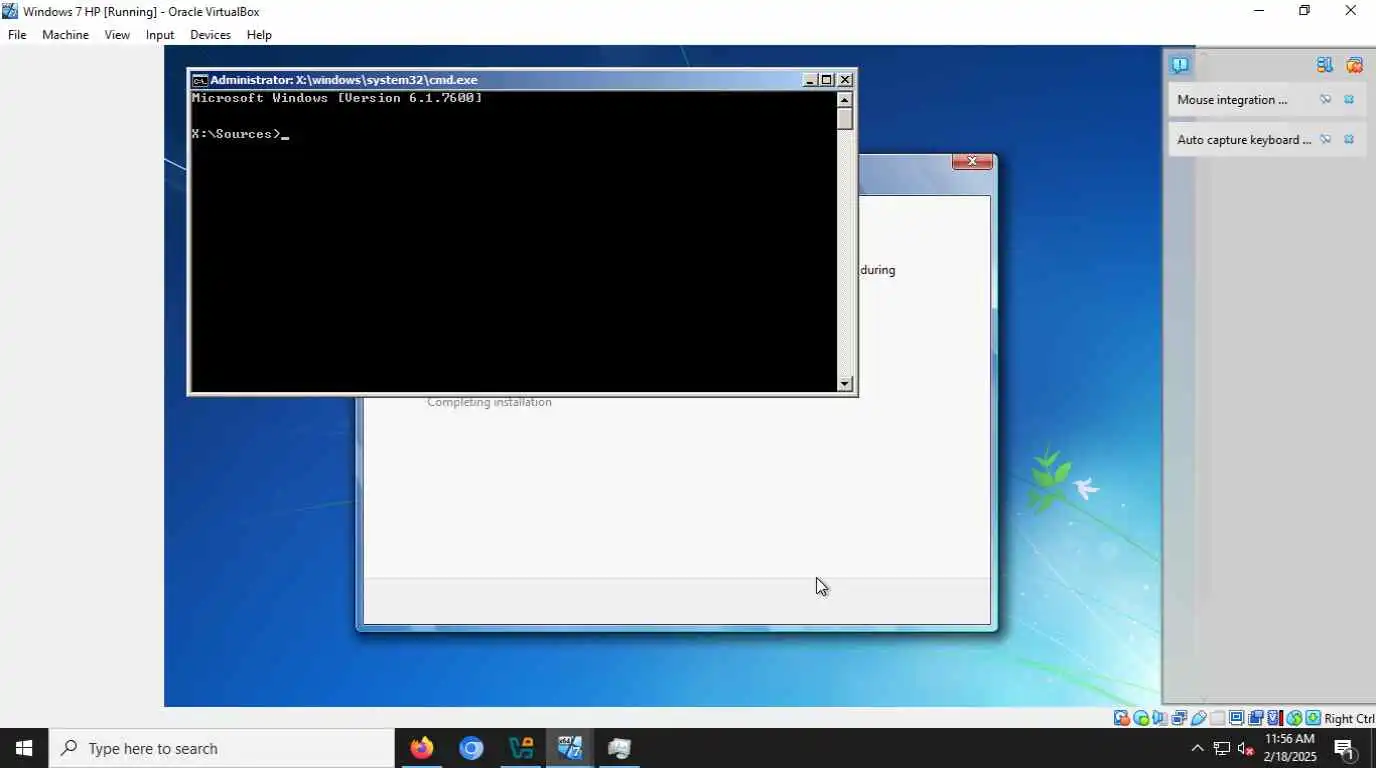The height and width of the screenshot is (768, 1376).
Task: Close the cmd.exe console window
Action: tap(845, 80)
